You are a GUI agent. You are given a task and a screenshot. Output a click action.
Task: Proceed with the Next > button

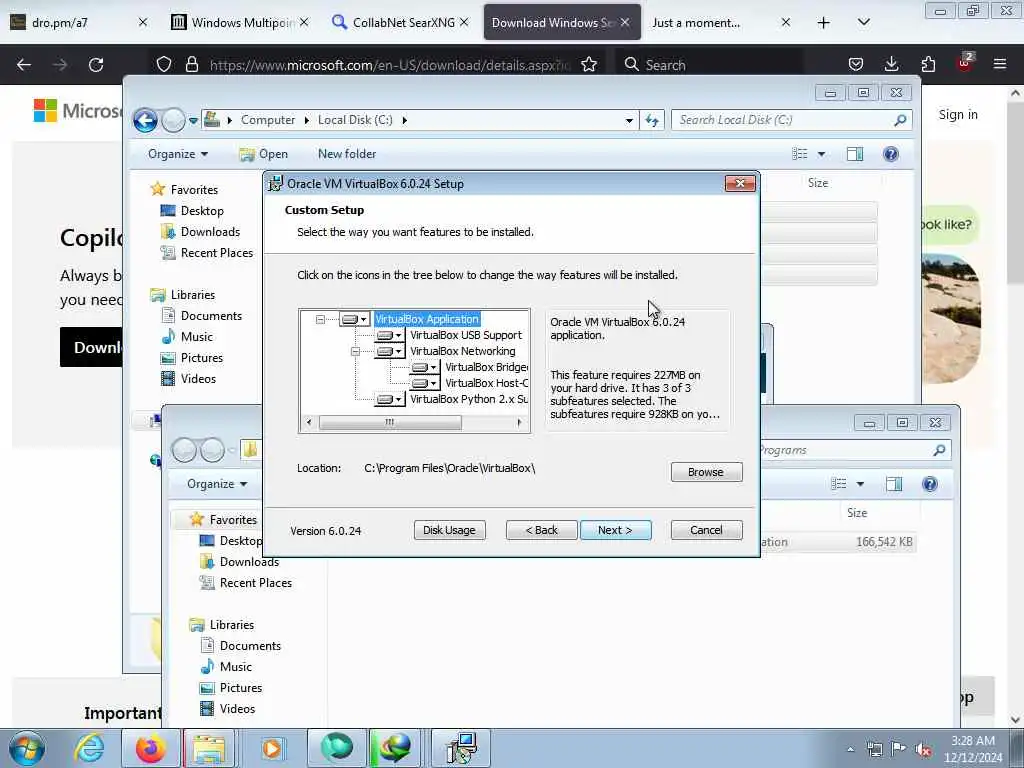615,530
